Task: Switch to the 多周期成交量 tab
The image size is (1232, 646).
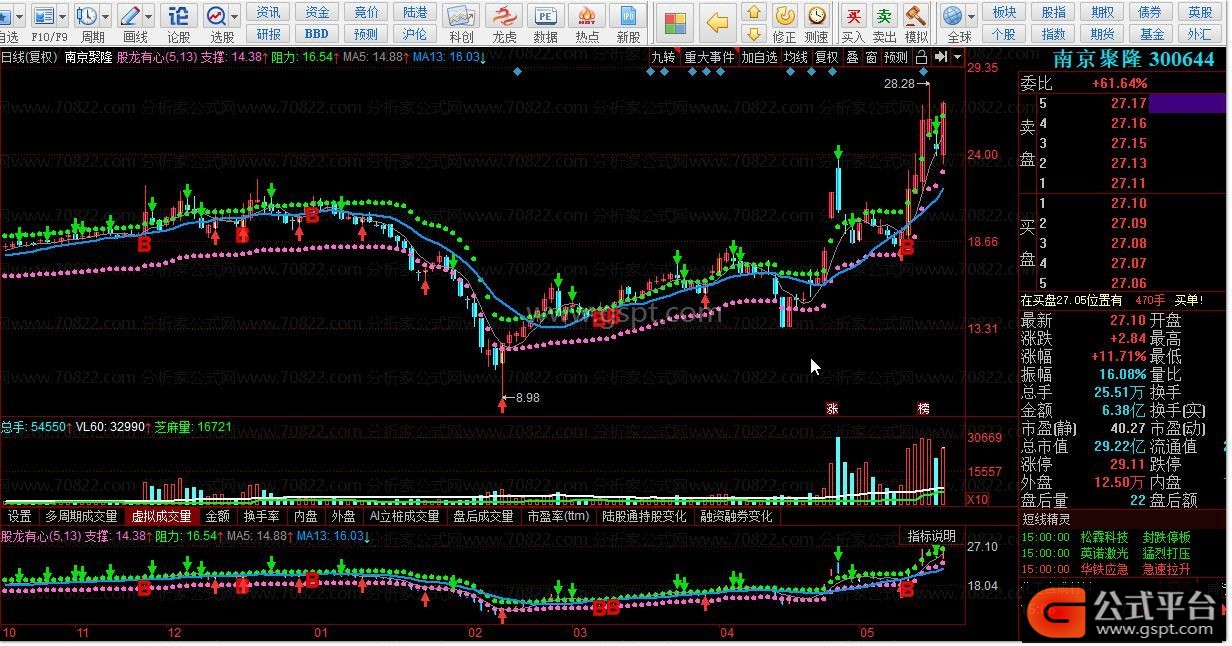Action: click(81, 517)
